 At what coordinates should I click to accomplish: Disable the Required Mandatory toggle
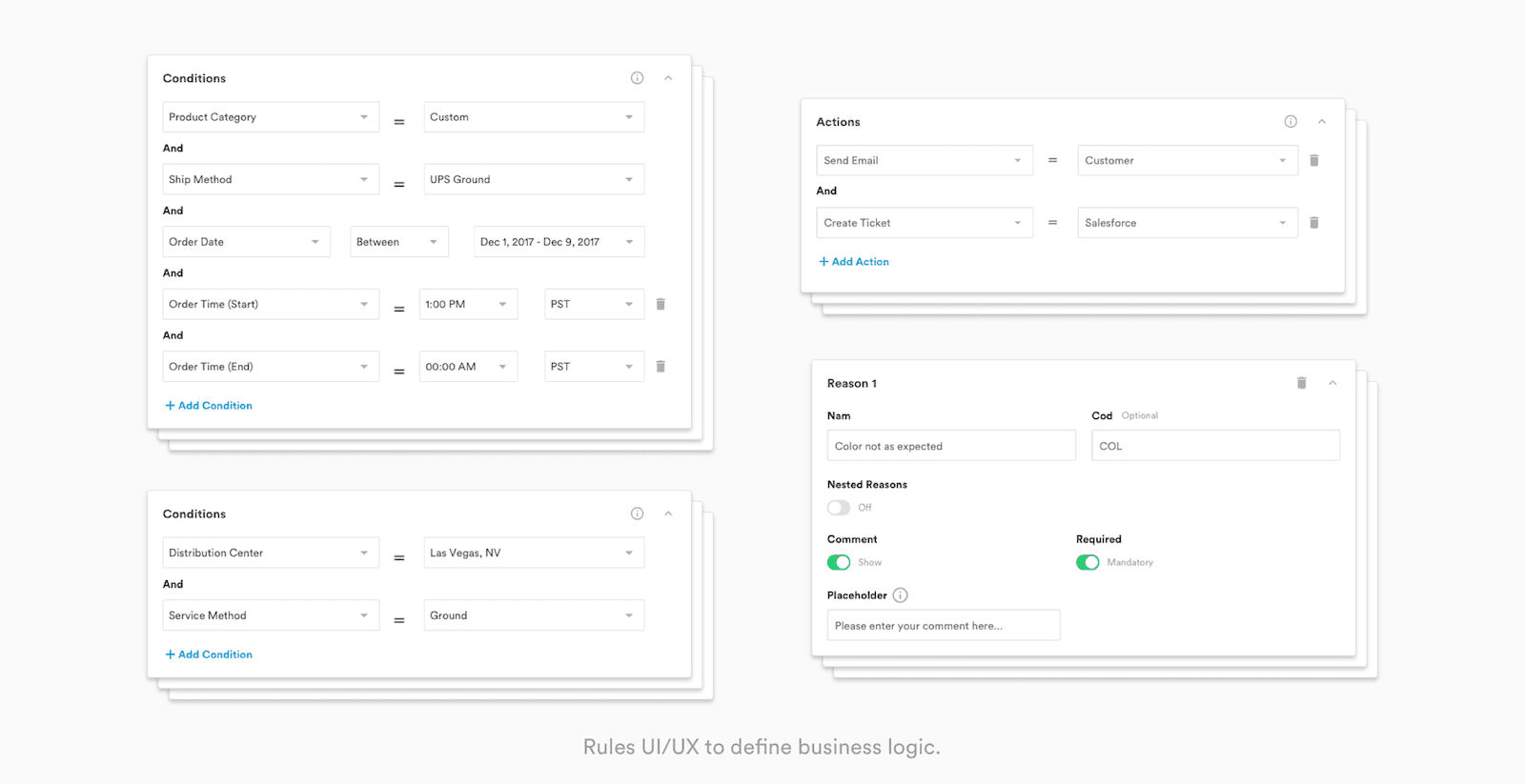point(1088,563)
